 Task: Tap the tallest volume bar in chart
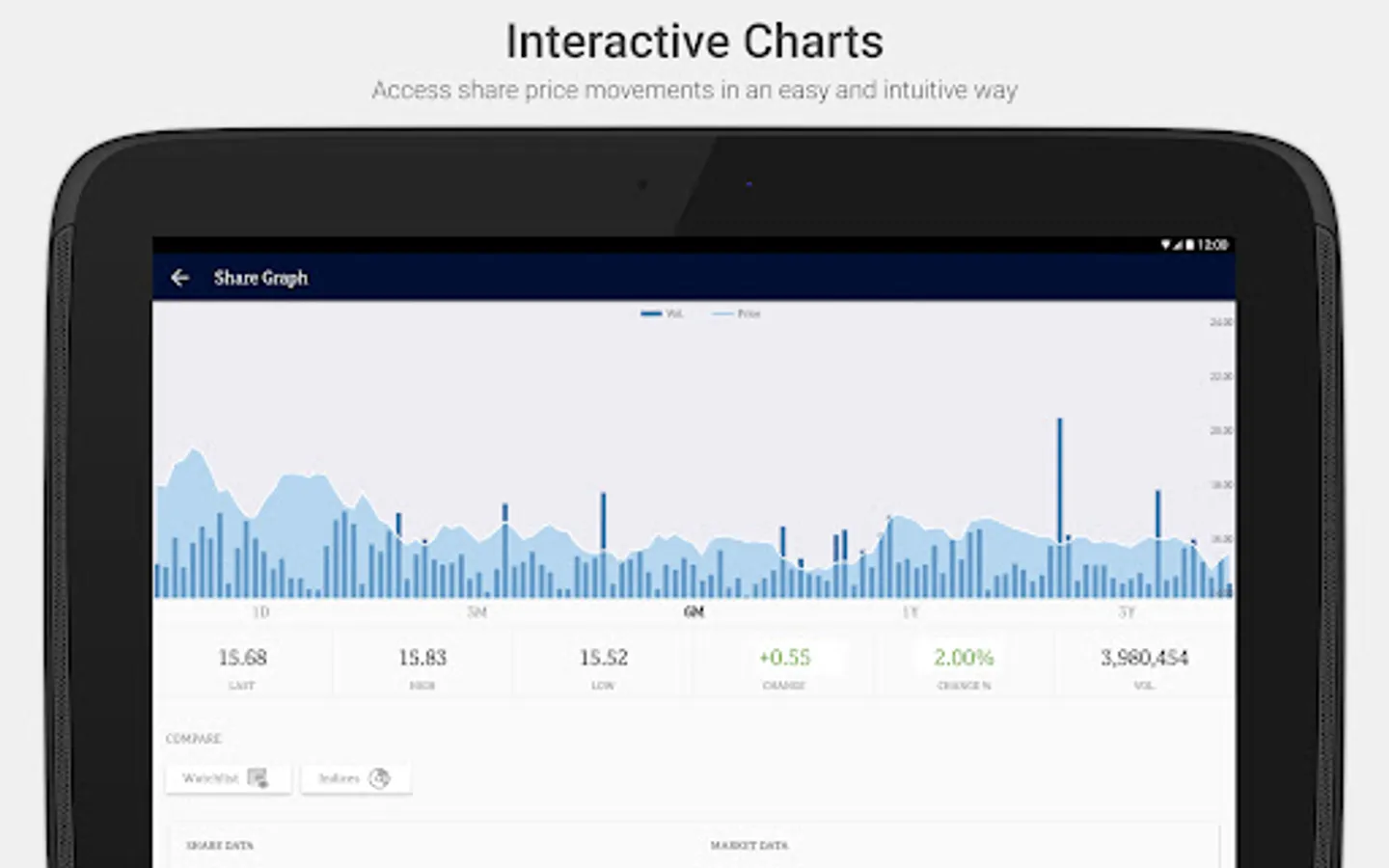click(x=1059, y=507)
